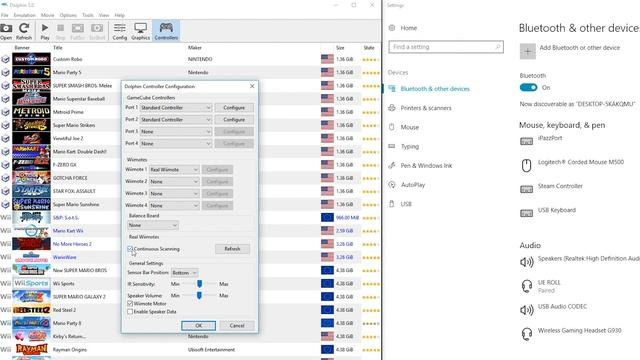Click the AutoPlay sidebar icon
This screenshot has height=360, width=640.
click(392, 184)
